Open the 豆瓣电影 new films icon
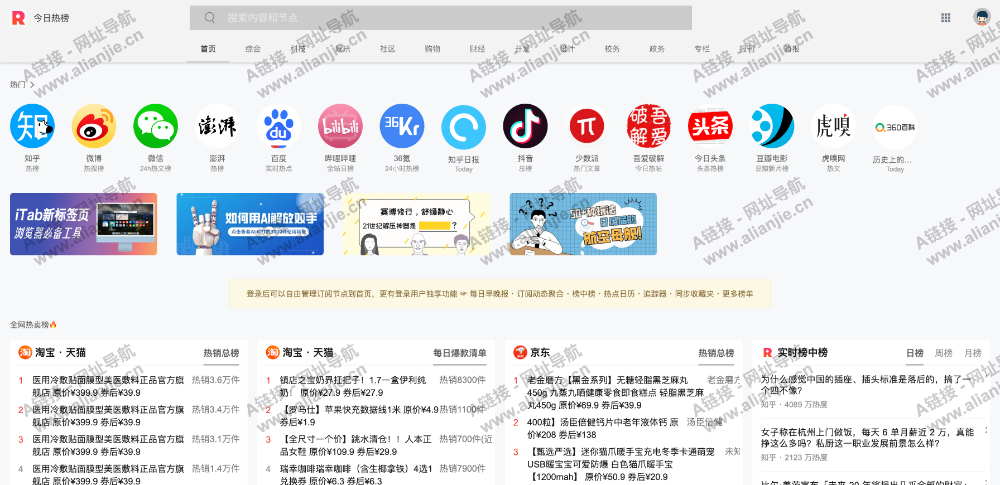The width and height of the screenshot is (1000, 485). click(772, 126)
